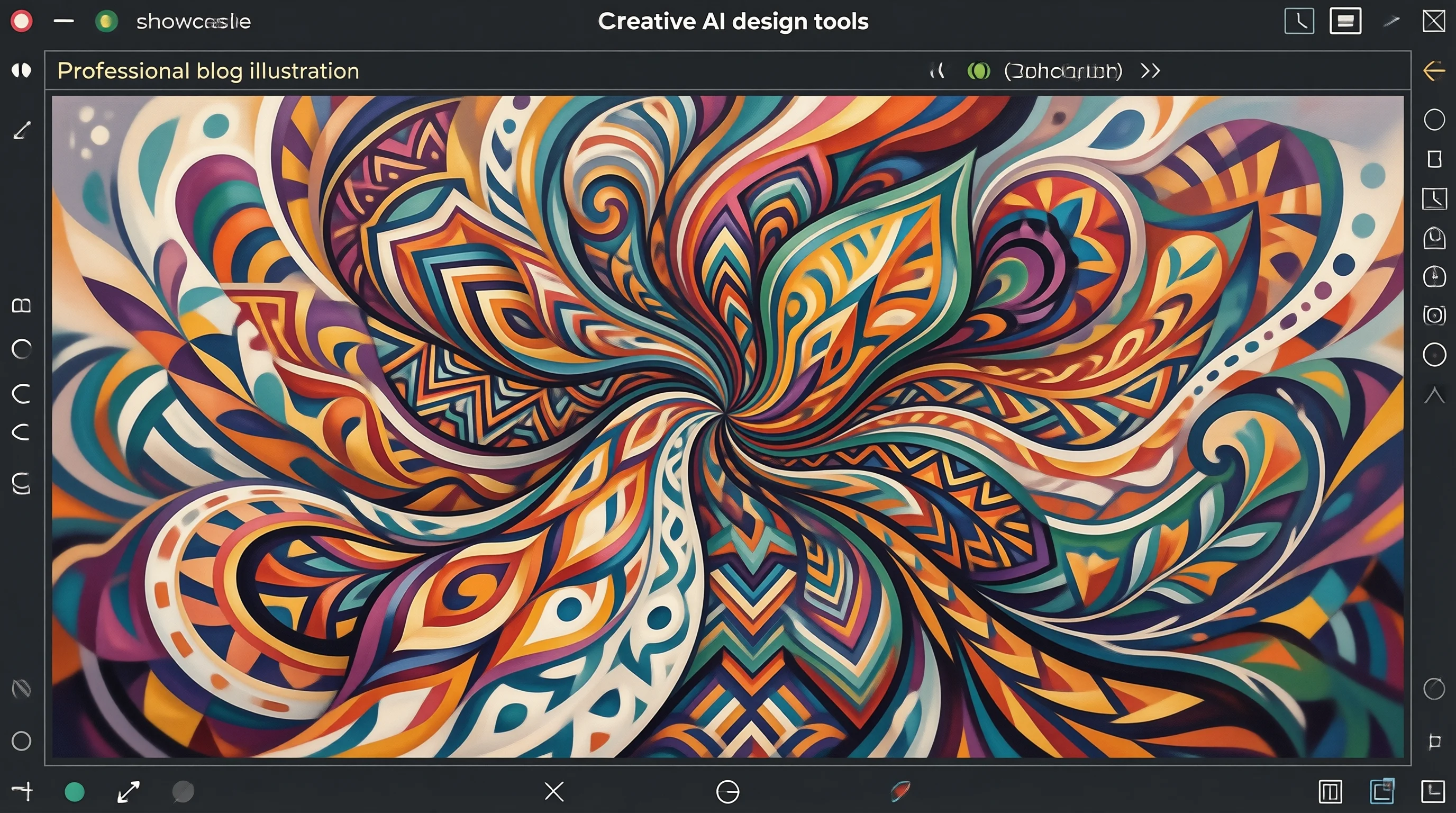Expand the double chevron next arrows
The width and height of the screenshot is (1456, 813).
1150,71
